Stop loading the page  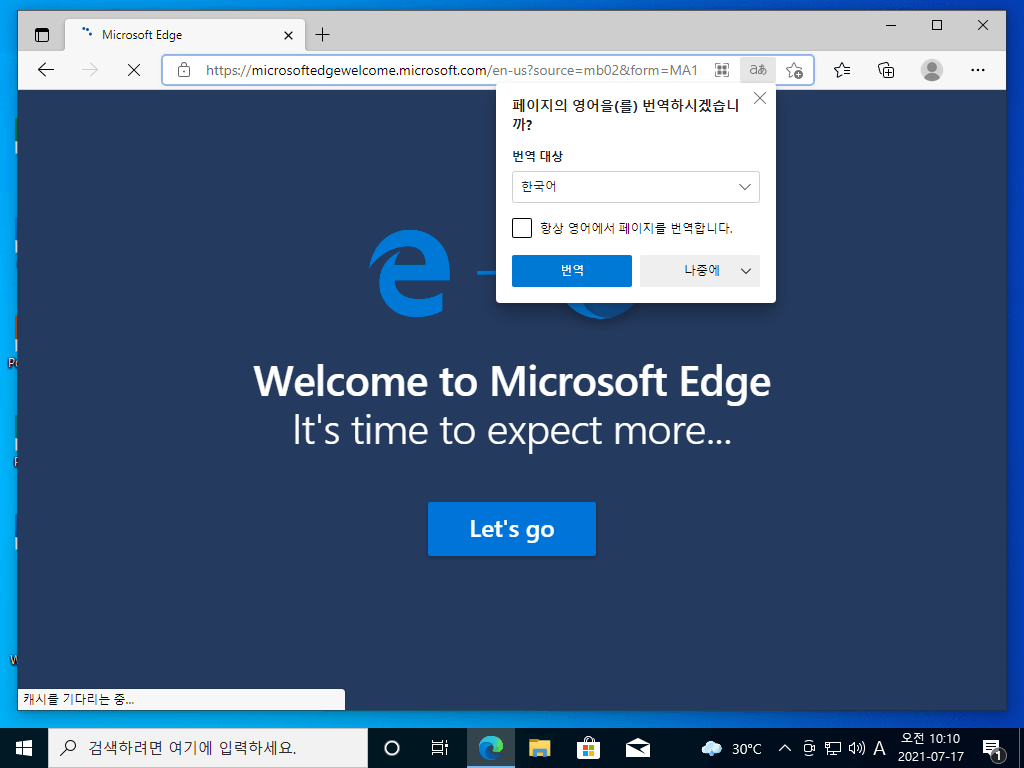pyautogui.click(x=134, y=70)
